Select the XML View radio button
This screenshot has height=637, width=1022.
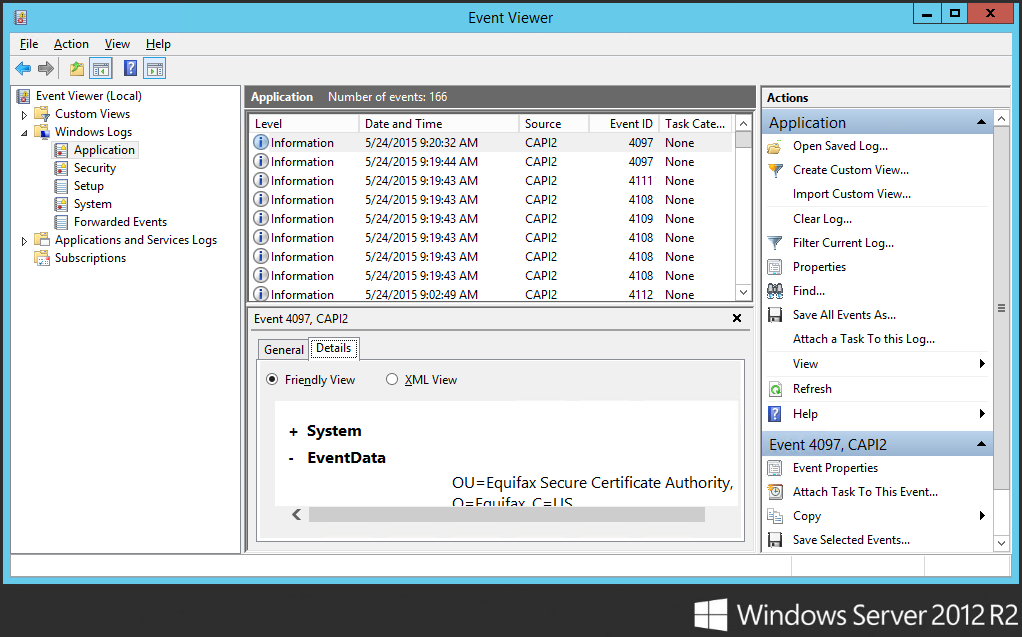pyautogui.click(x=392, y=379)
